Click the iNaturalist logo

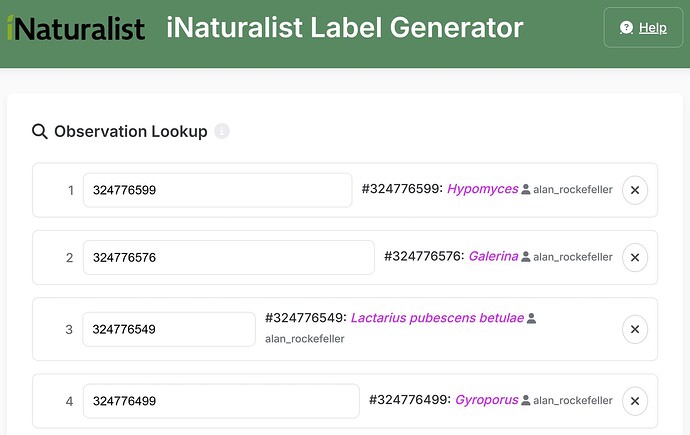click(x=75, y=28)
